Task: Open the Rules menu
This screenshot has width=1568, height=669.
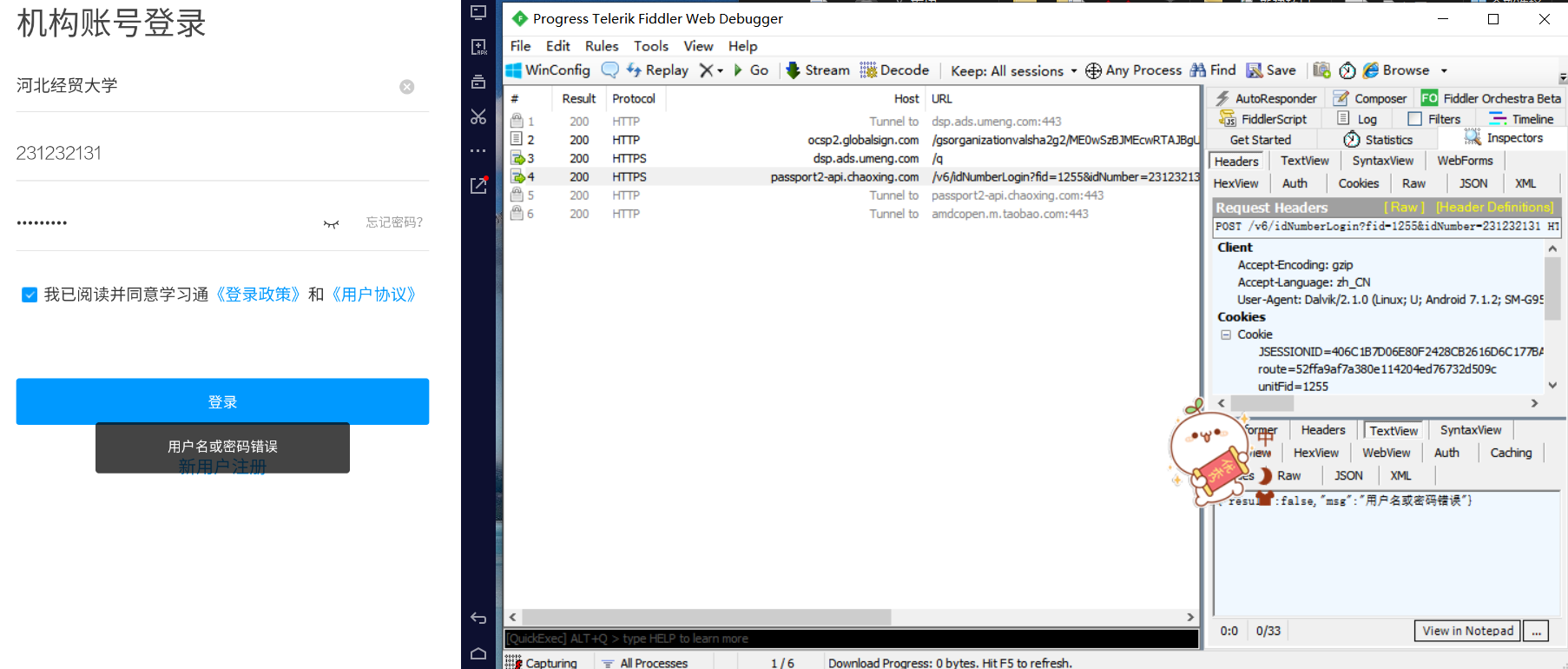Action: point(602,46)
